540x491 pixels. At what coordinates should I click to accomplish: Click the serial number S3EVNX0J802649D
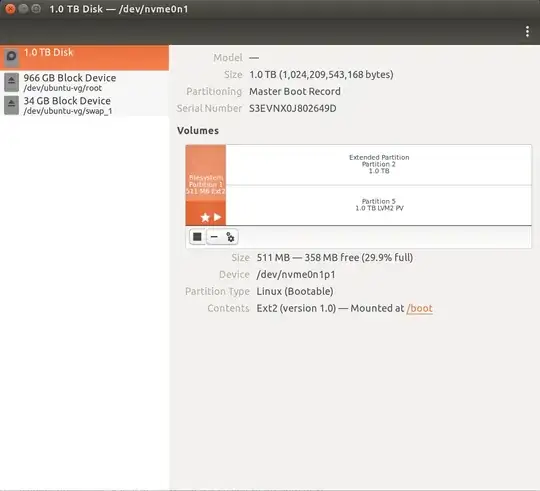pos(293,108)
